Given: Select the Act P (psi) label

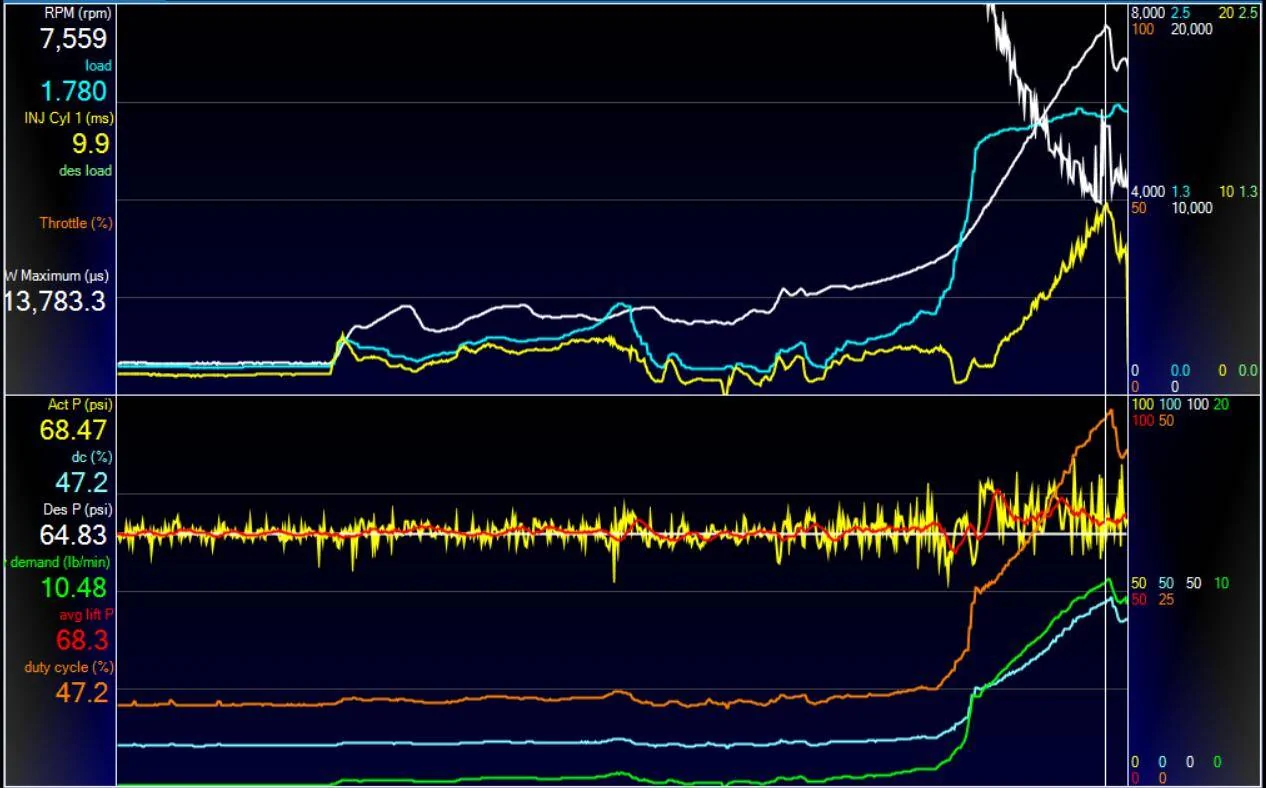Looking at the screenshot, I should 80,405.
